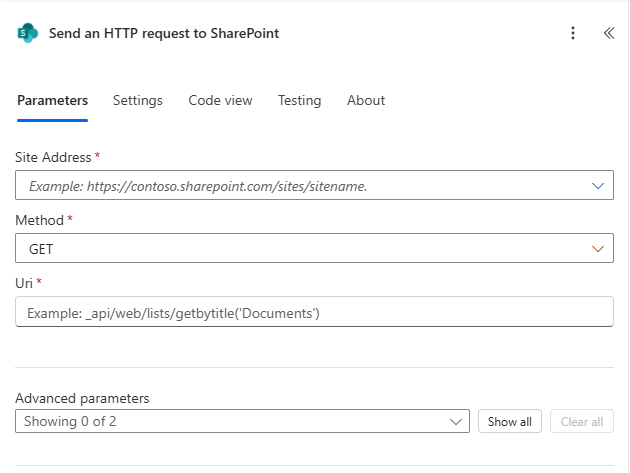Click into the Uri input field
This screenshot has height=473, width=630.
tap(314, 312)
